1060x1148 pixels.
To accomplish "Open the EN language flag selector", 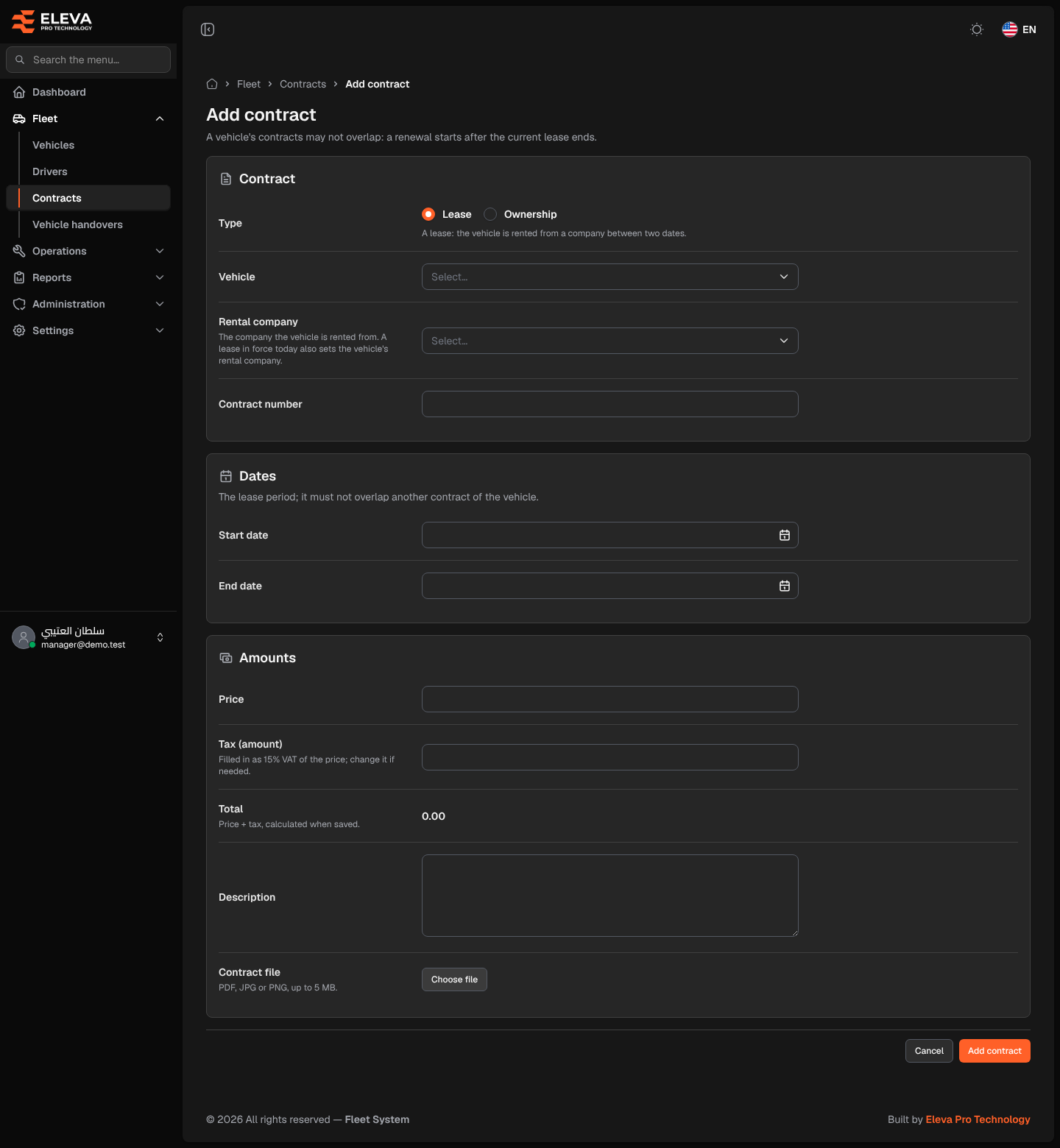I will point(1019,29).
